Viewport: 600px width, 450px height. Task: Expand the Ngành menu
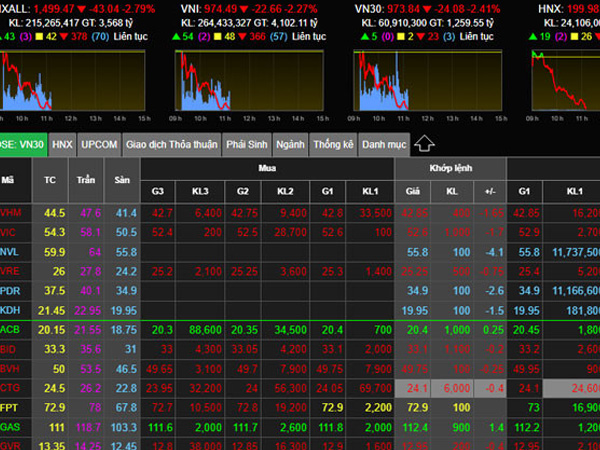pyautogui.click(x=290, y=144)
